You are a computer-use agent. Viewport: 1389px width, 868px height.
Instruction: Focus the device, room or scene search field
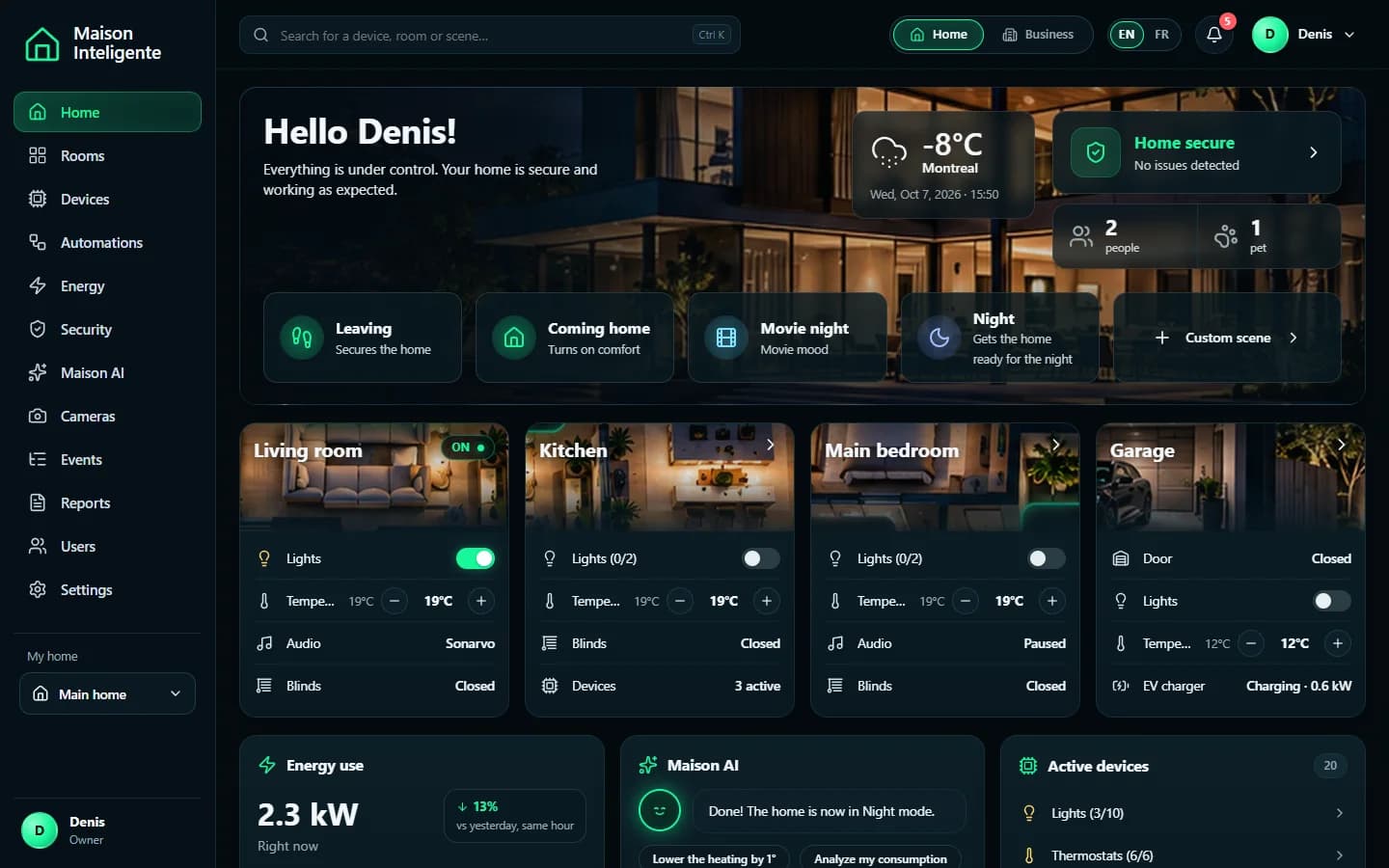coord(490,35)
